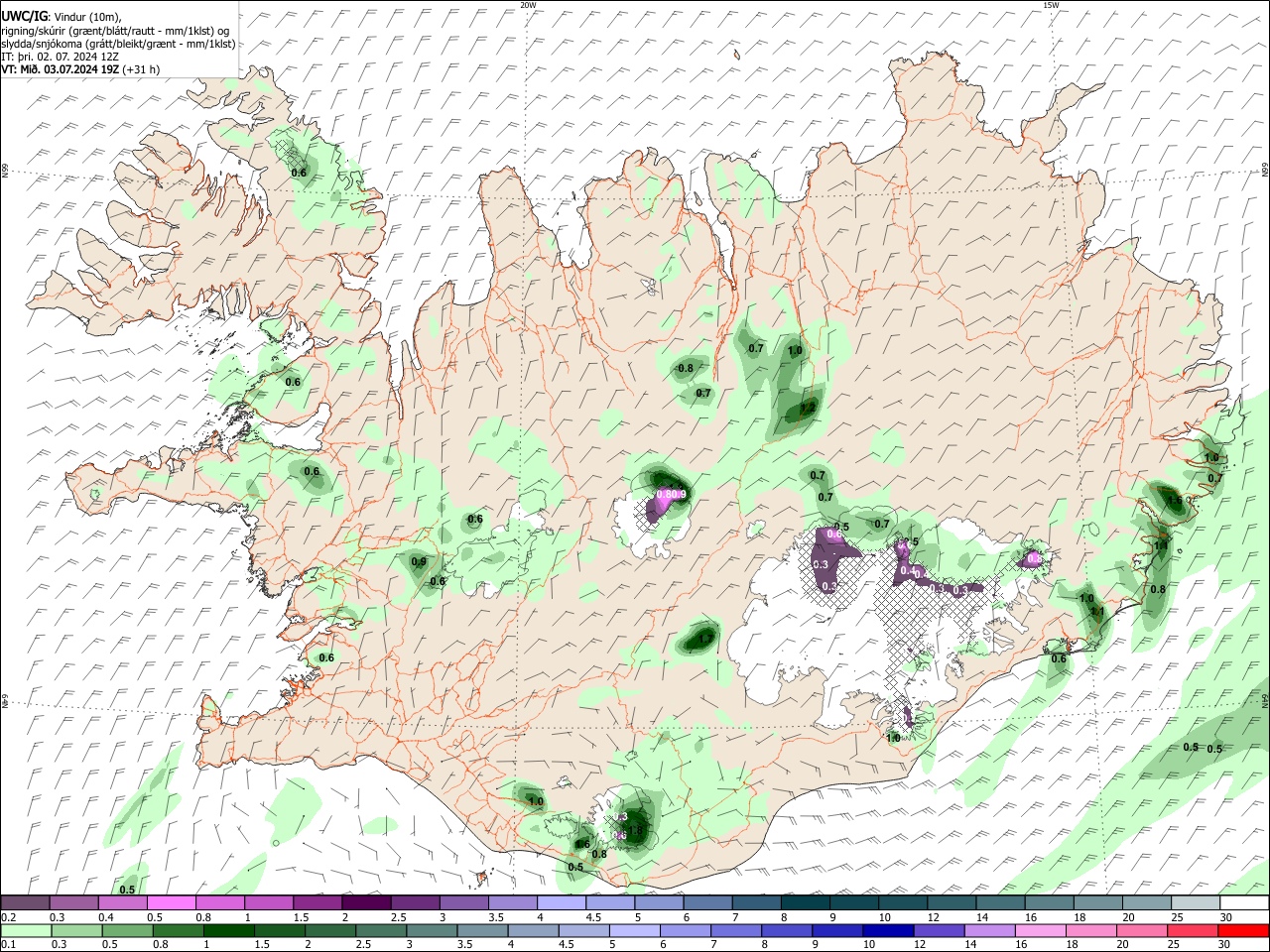Pick the bright red 30 mm legend swatch
Screen dimensions: 1270x952
[1243, 930]
